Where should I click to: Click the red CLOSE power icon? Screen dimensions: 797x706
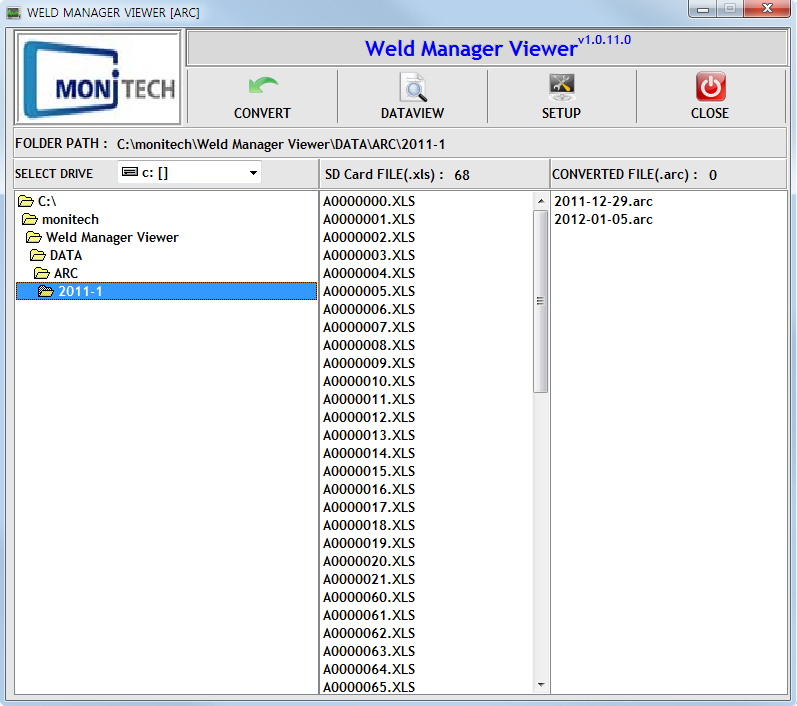pos(711,87)
